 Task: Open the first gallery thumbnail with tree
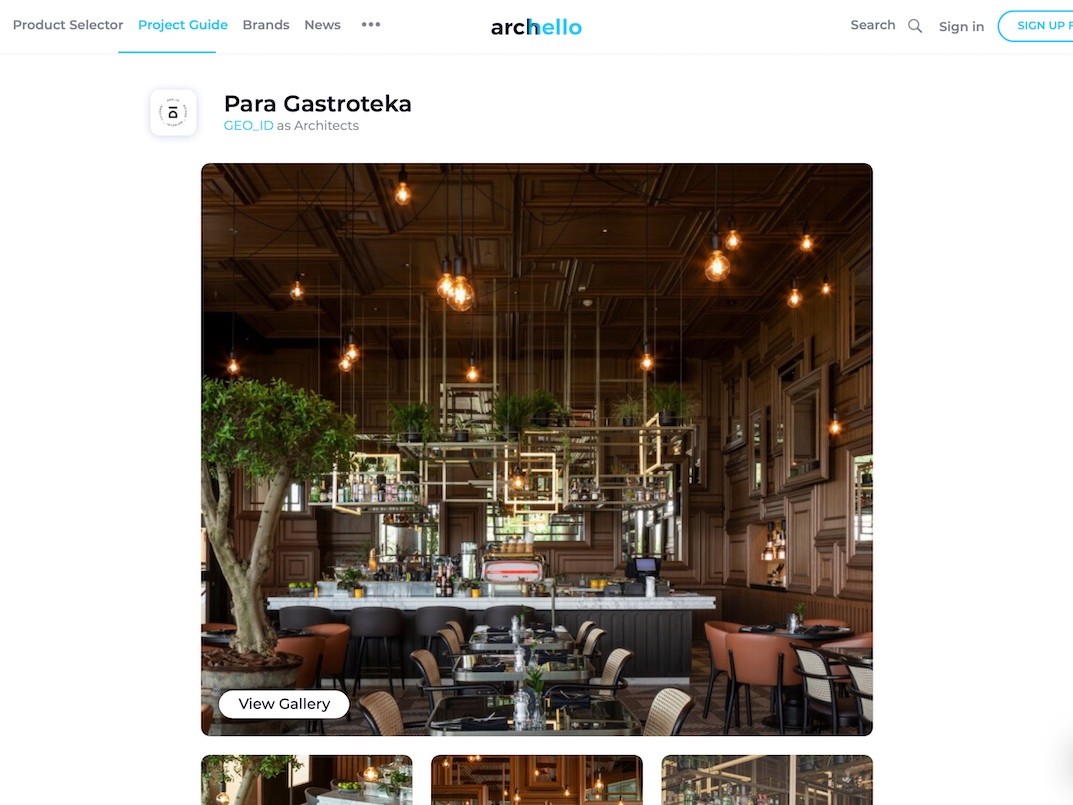(307, 780)
